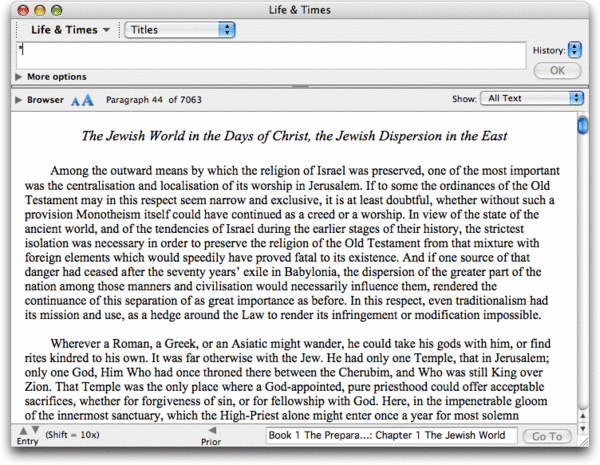Open the Show All Text dropdown
Screen dimensions: 600x465
[532, 98]
